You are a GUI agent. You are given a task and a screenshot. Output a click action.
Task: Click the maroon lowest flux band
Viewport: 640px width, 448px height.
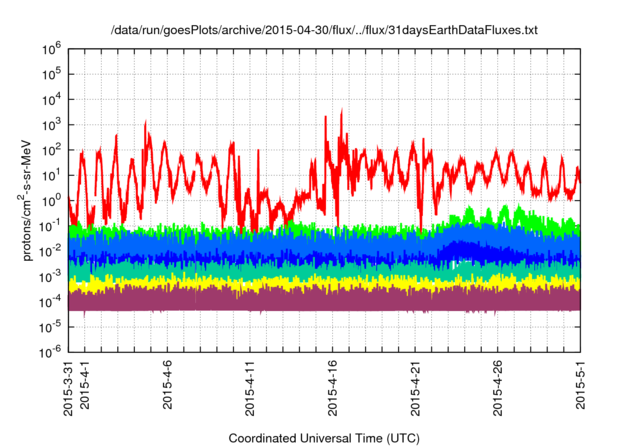pyautogui.click(x=324, y=300)
